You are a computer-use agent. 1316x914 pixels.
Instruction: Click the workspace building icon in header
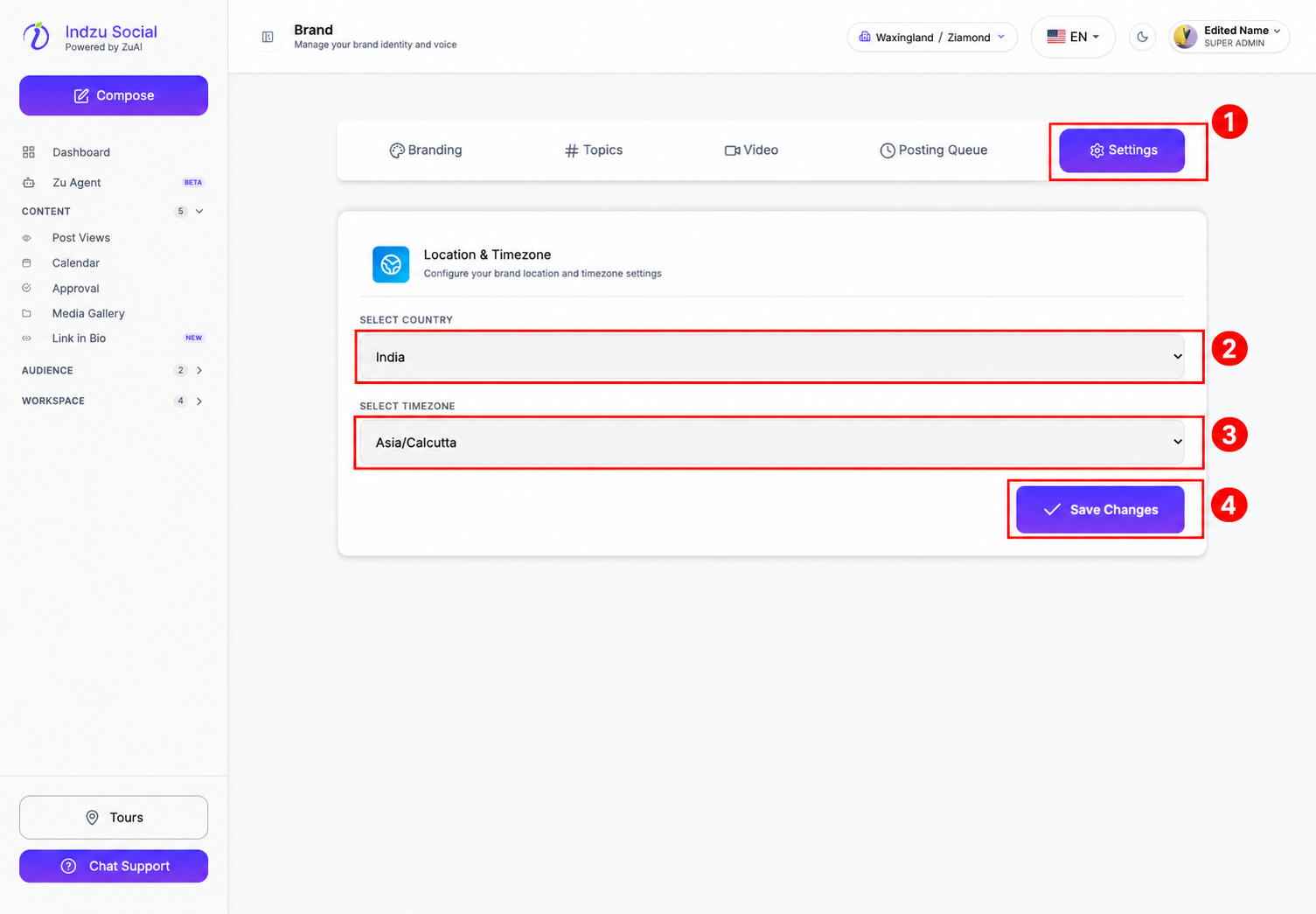click(865, 37)
